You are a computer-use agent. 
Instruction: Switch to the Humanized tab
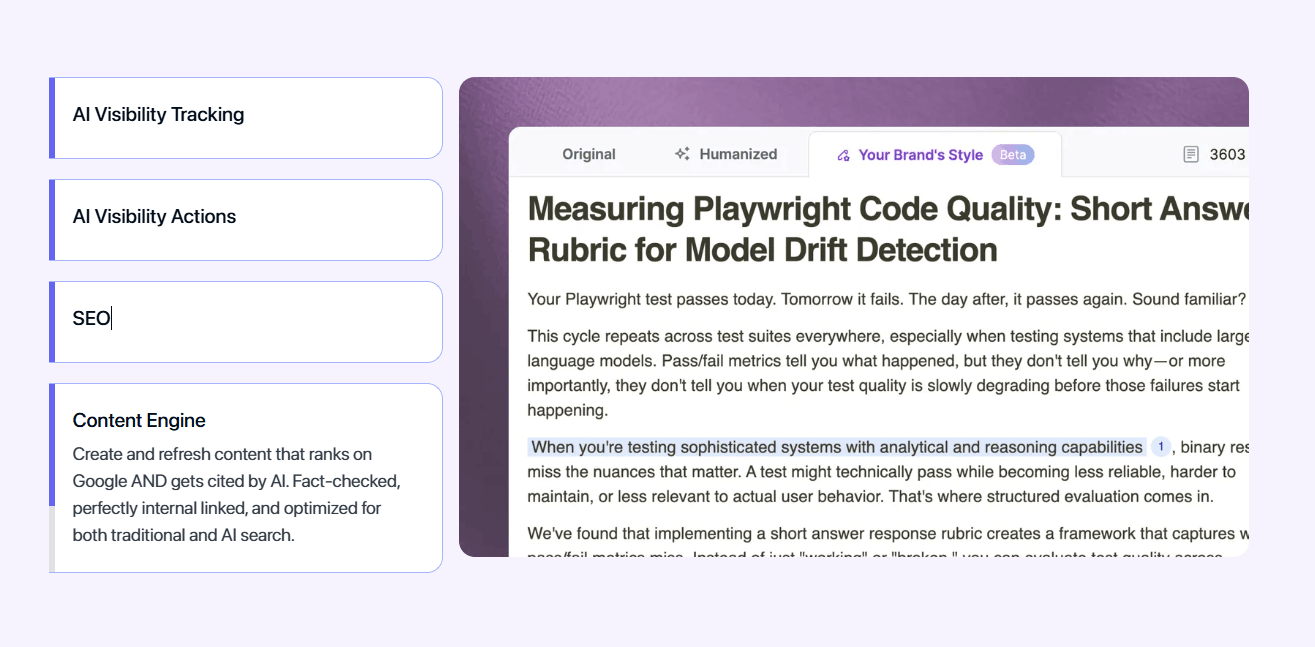738,154
